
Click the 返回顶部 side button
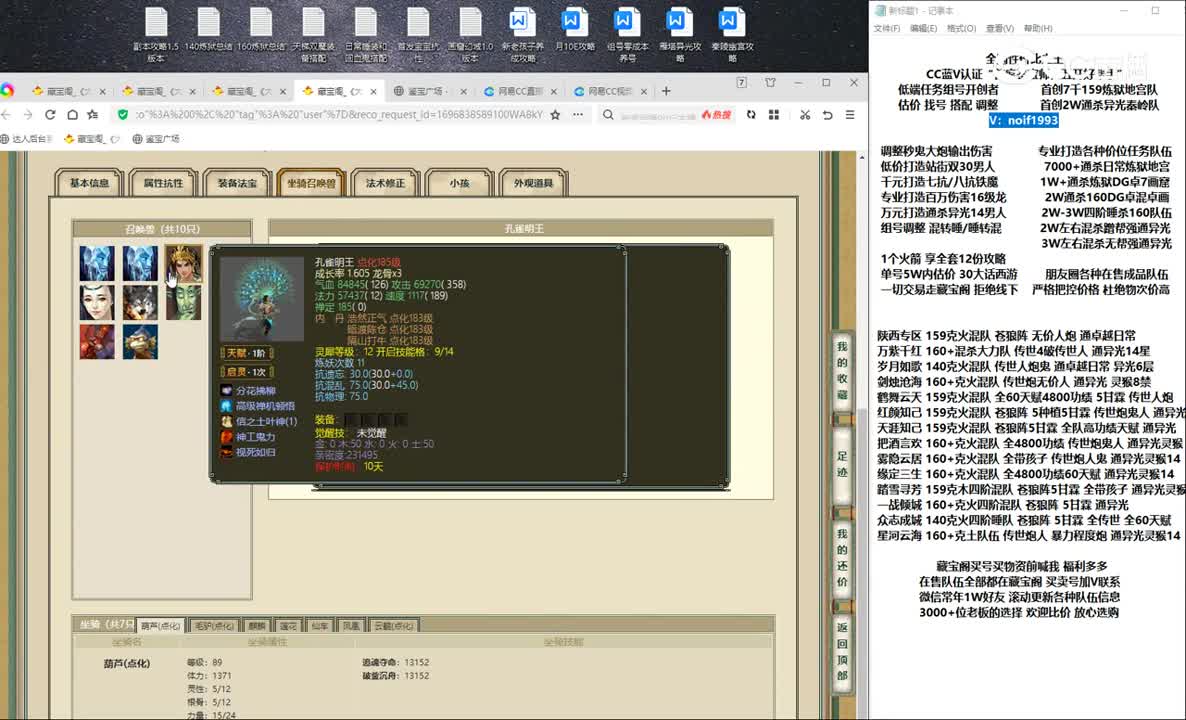(x=842, y=652)
